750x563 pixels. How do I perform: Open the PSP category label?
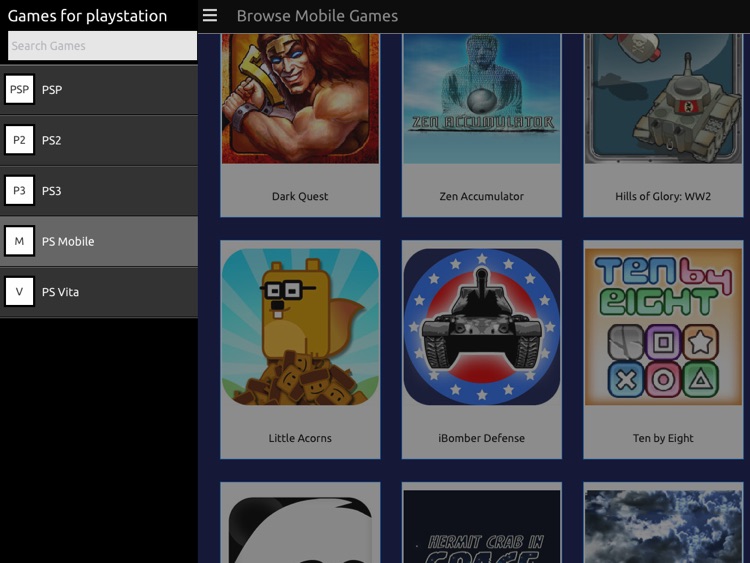point(52,90)
